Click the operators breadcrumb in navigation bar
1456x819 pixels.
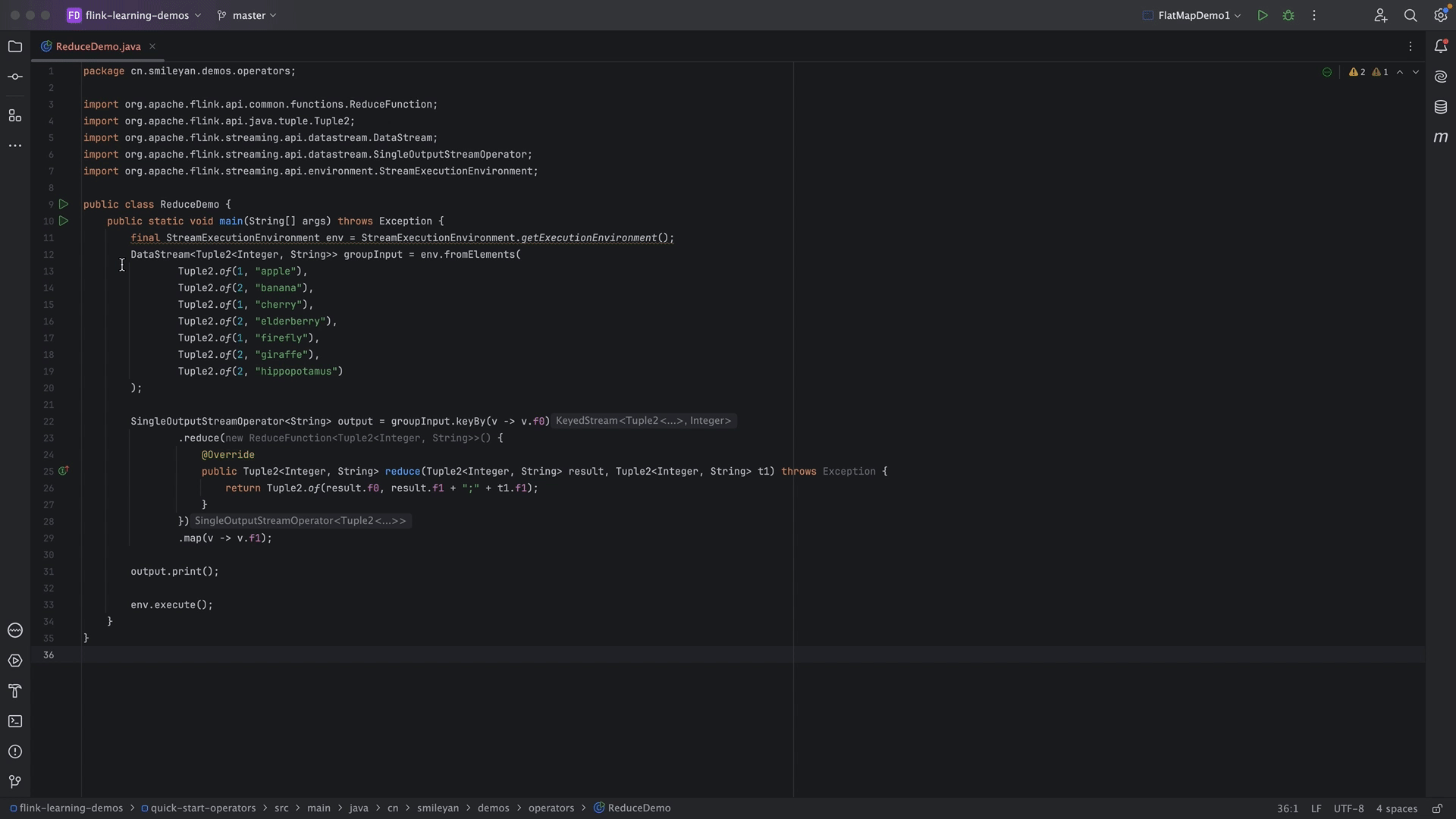pos(551,808)
